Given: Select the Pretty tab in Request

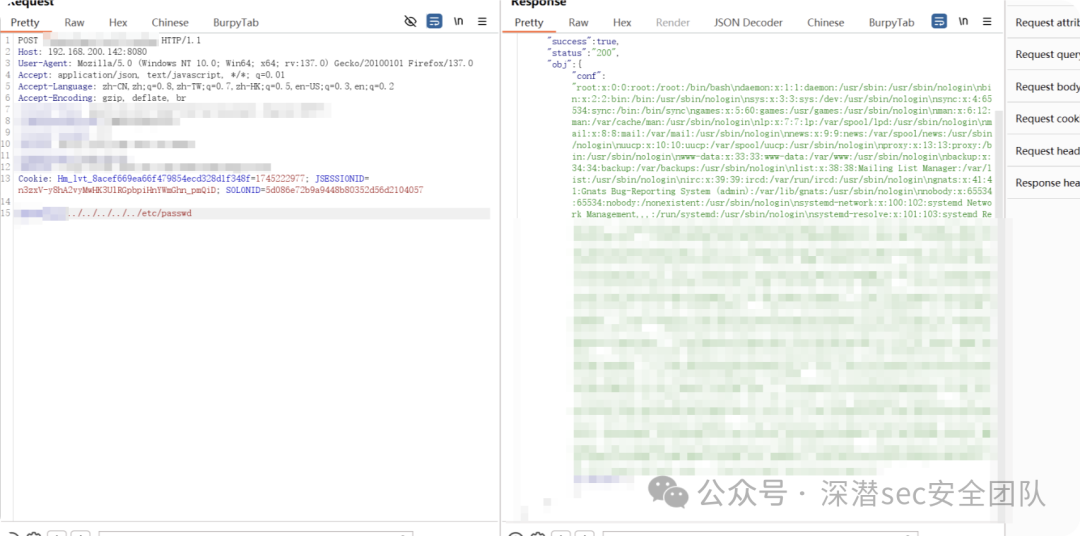Looking at the screenshot, I should pyautogui.click(x=25, y=23).
